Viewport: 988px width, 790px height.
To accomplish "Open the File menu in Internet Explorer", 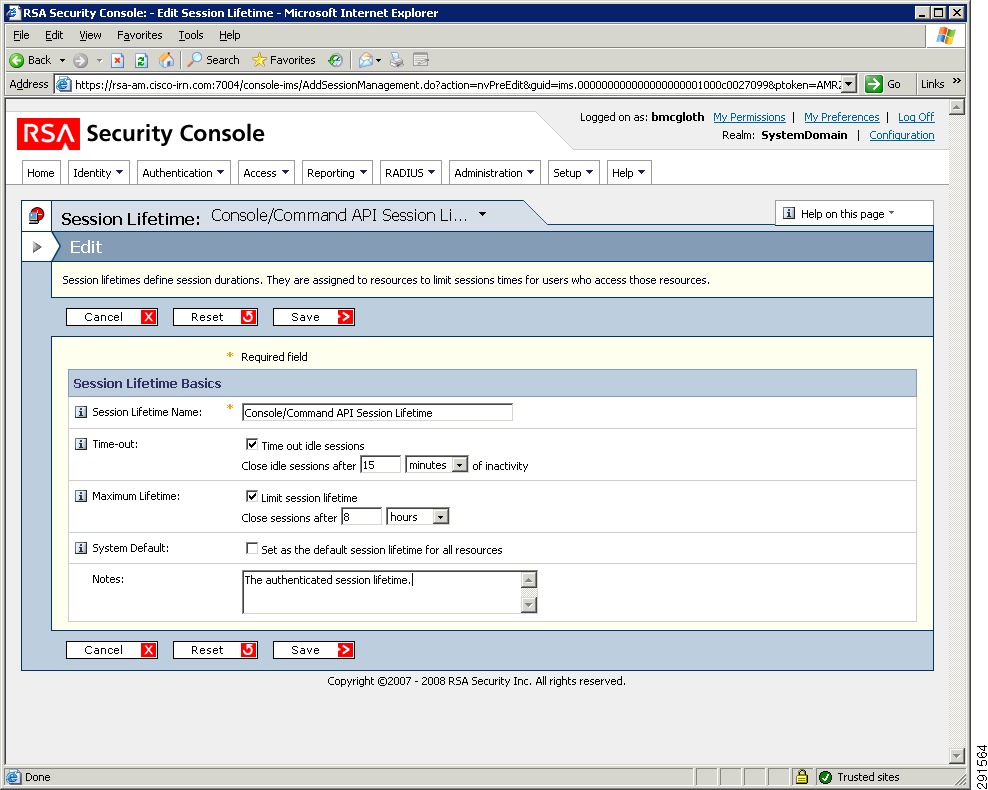I will coord(21,35).
